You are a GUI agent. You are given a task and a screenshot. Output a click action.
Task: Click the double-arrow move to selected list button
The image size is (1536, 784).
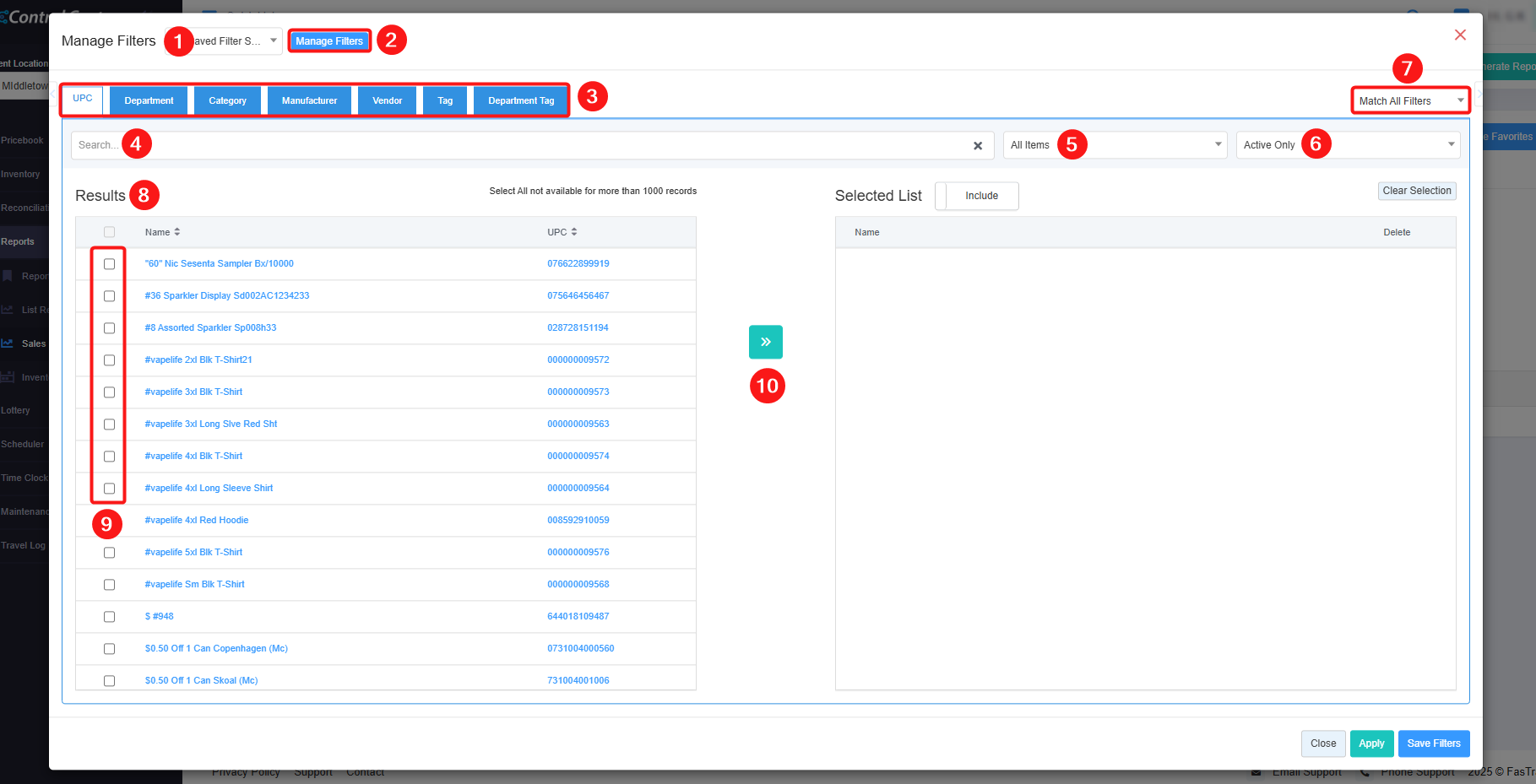765,342
